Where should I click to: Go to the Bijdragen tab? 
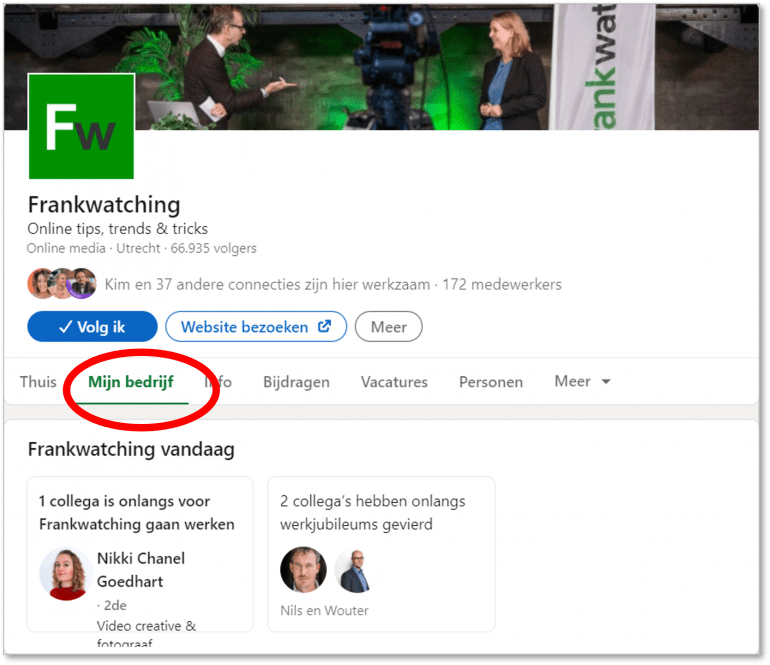tap(296, 382)
